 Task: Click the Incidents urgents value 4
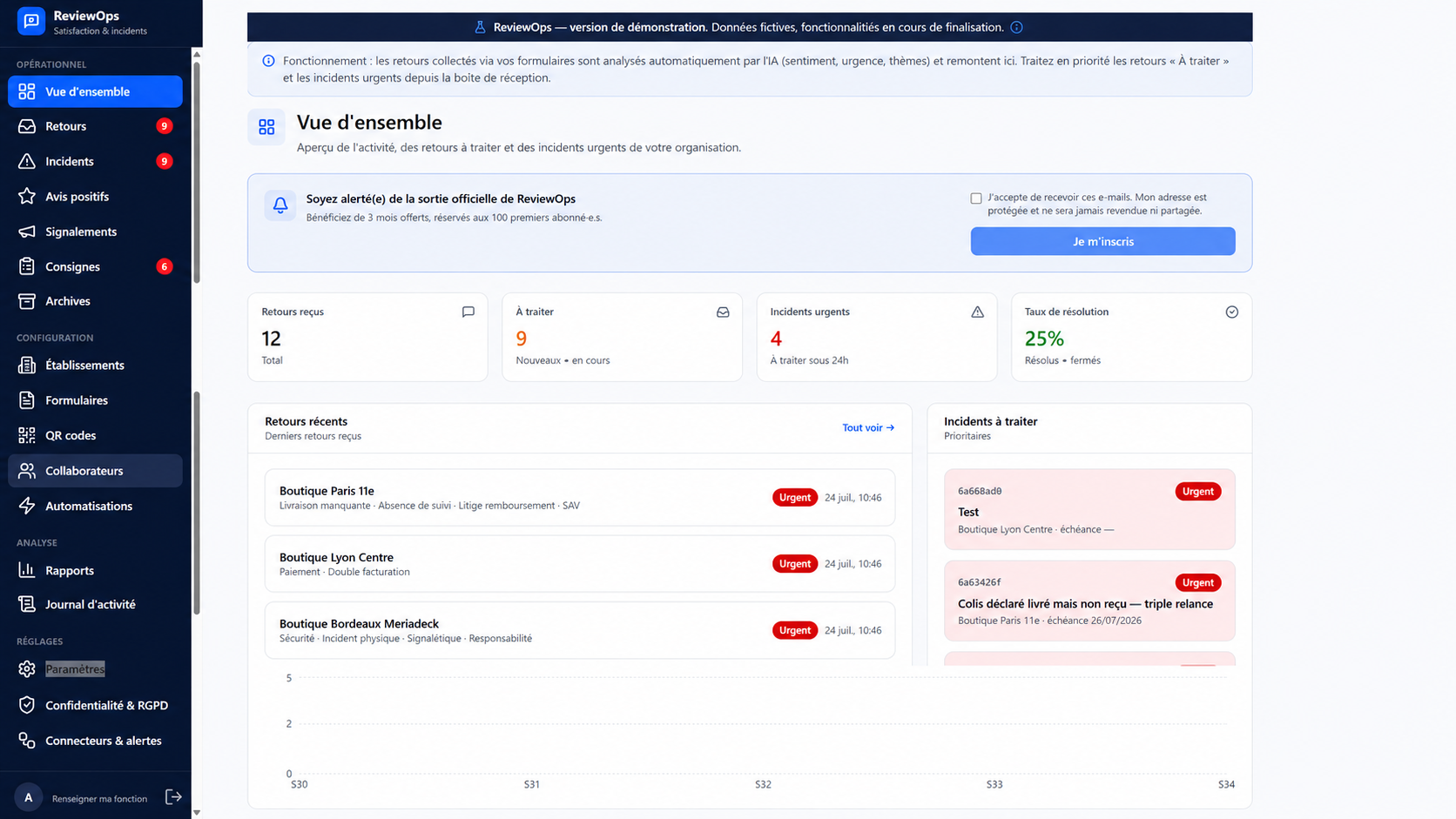click(776, 339)
